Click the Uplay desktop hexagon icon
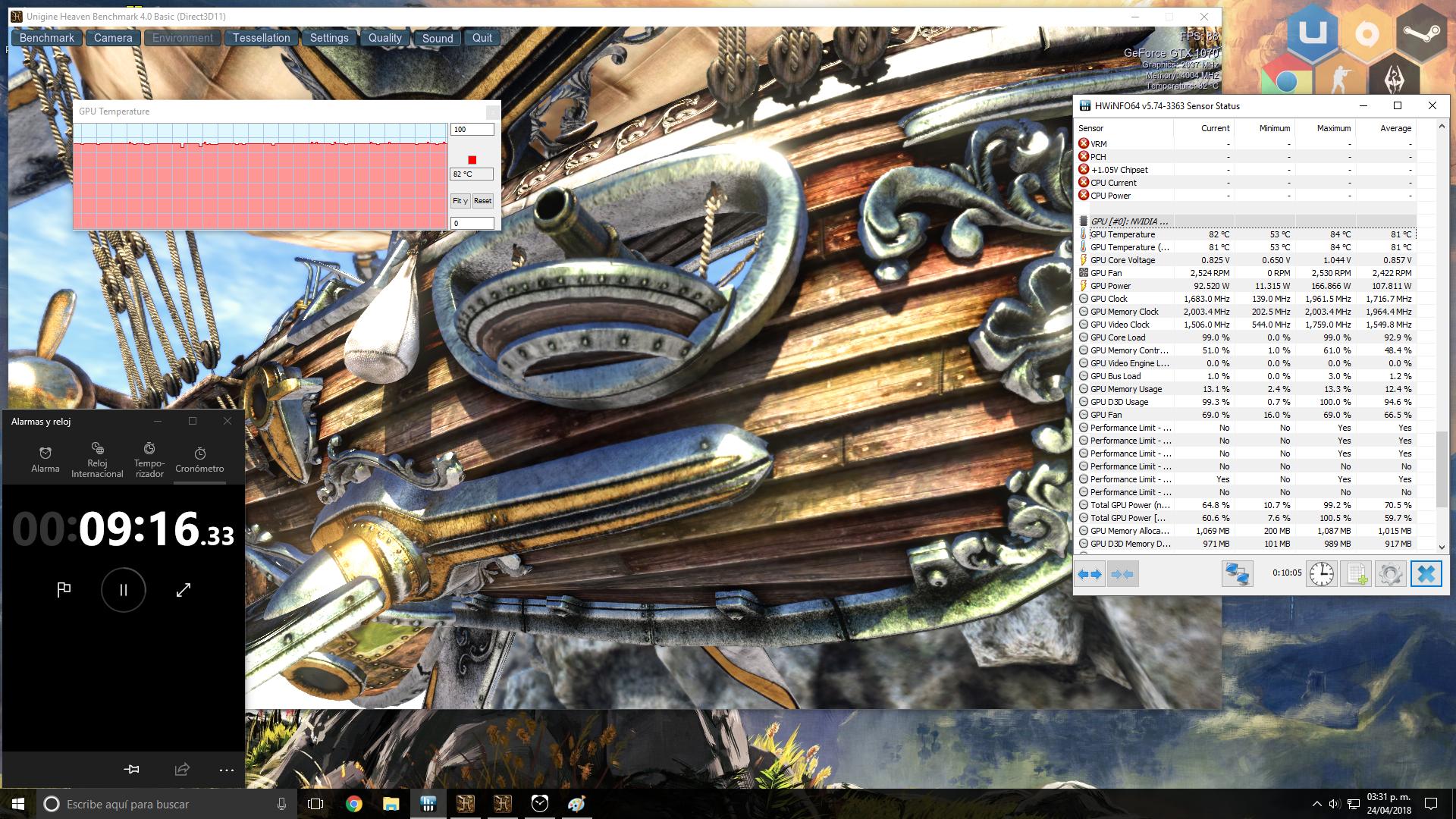The image size is (1456, 819). pyautogui.click(x=1313, y=33)
